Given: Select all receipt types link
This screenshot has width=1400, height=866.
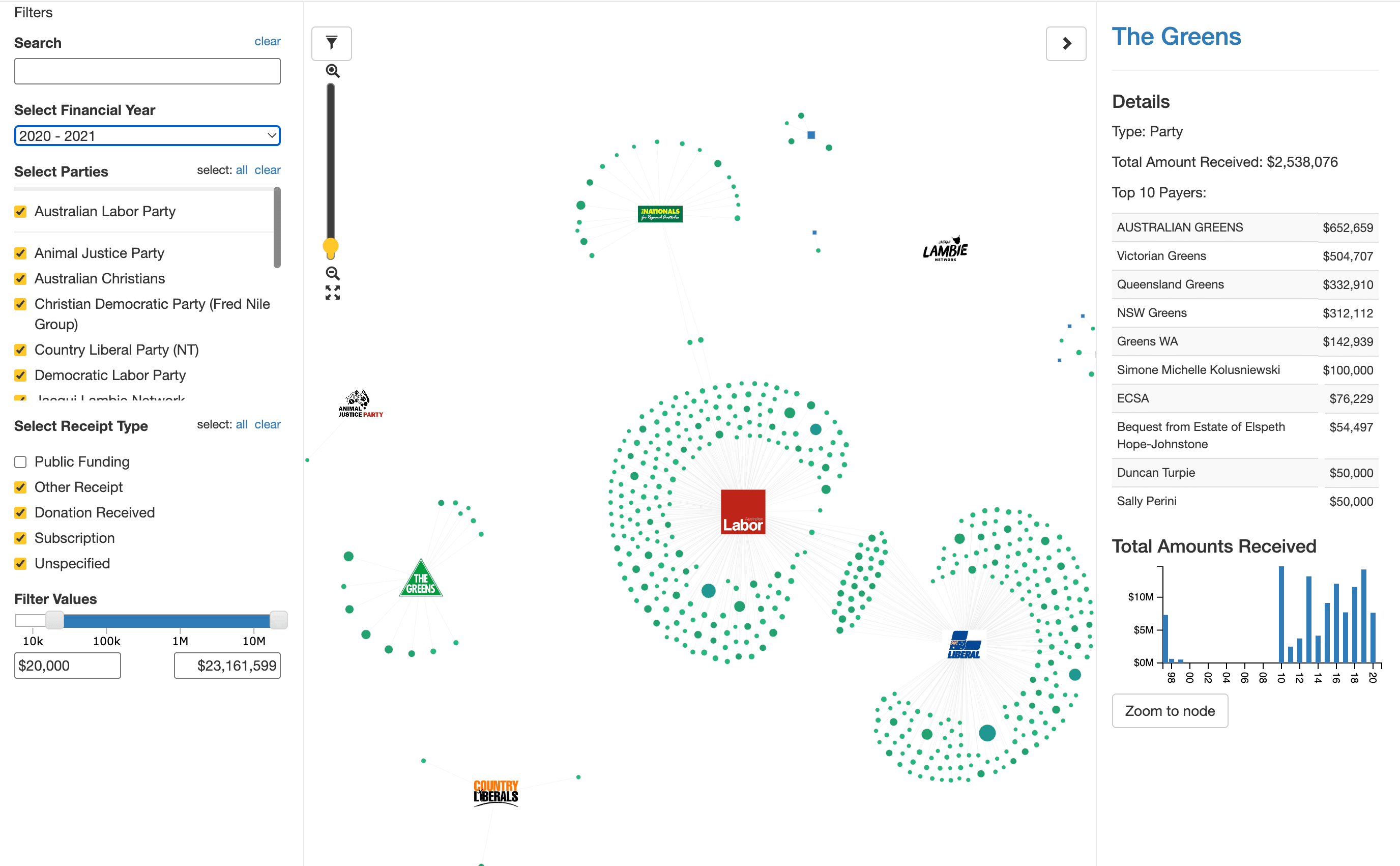Looking at the screenshot, I should coord(242,424).
